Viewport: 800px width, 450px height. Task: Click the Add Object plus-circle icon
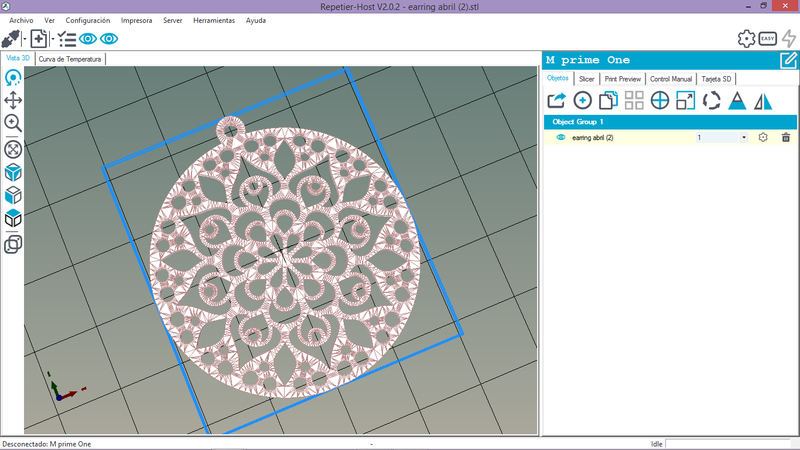click(x=582, y=100)
